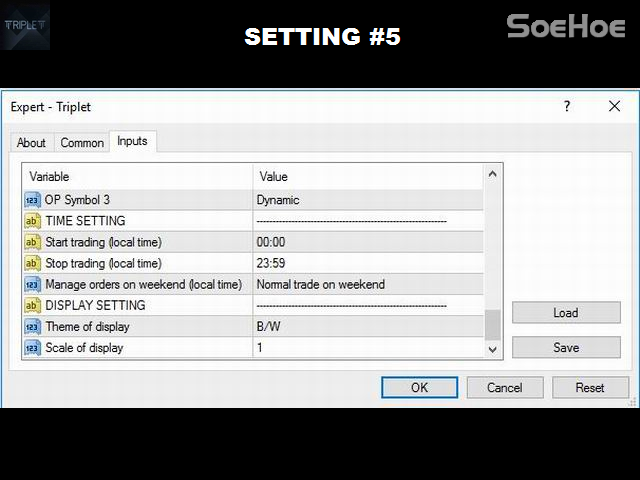Click the icon beside Start trading row
Image resolution: width=640 pixels, height=480 pixels.
tap(32, 242)
